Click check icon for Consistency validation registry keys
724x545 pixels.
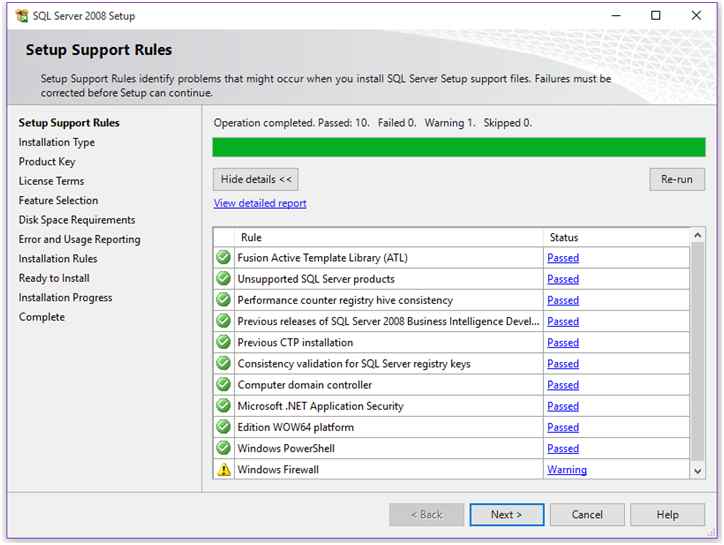223,363
